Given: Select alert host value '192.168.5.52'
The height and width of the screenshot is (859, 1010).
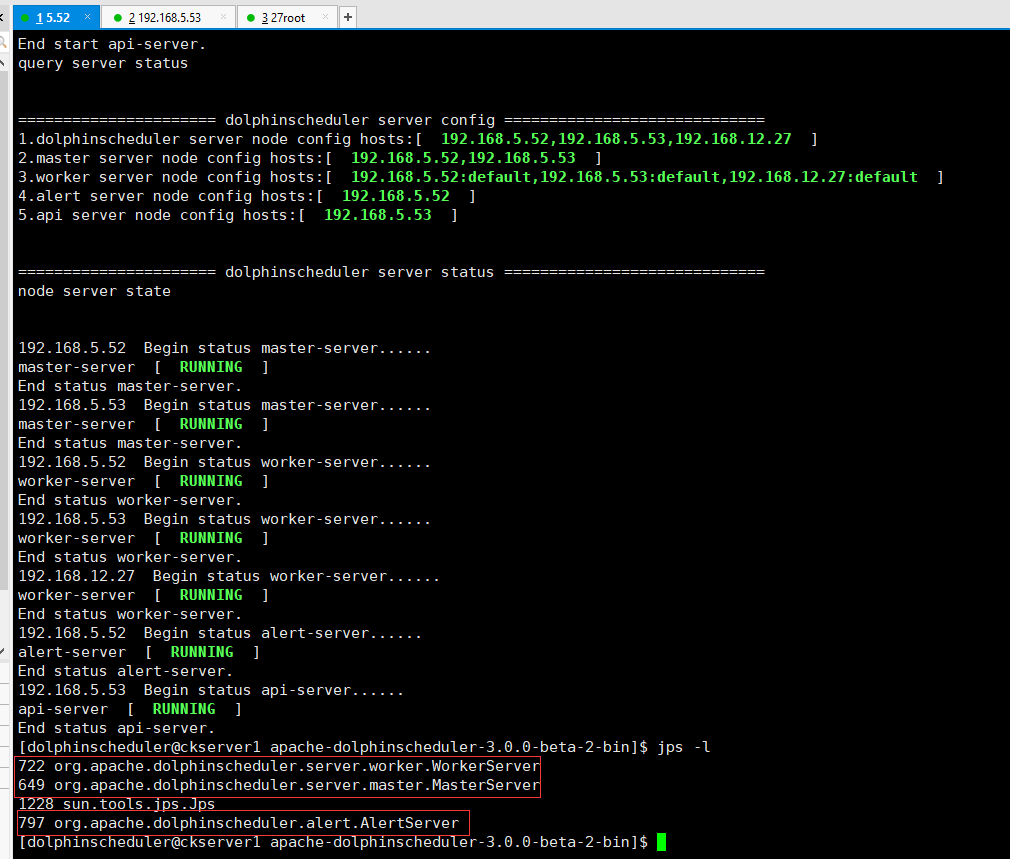Looking at the screenshot, I should 395,196.
